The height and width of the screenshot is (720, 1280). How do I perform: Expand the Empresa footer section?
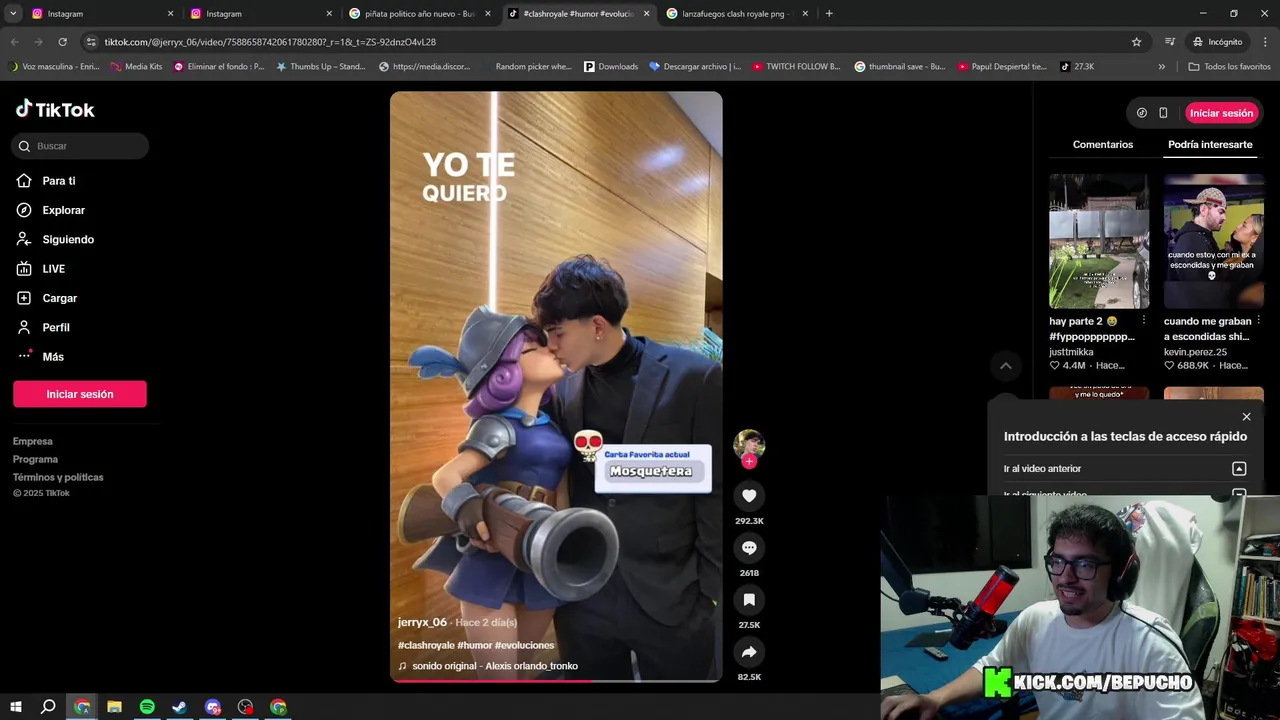click(x=33, y=441)
